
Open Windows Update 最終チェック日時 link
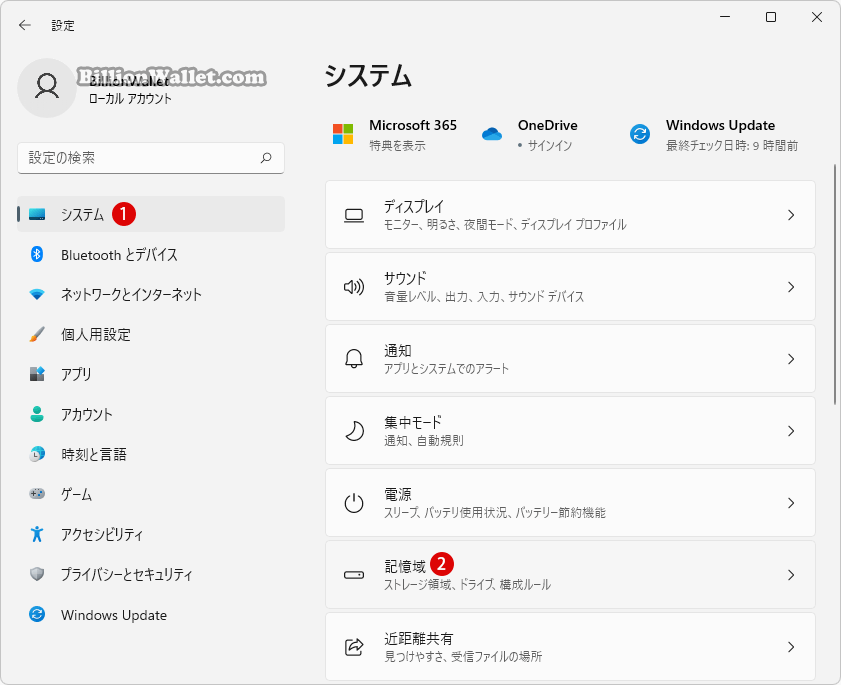click(x=732, y=145)
